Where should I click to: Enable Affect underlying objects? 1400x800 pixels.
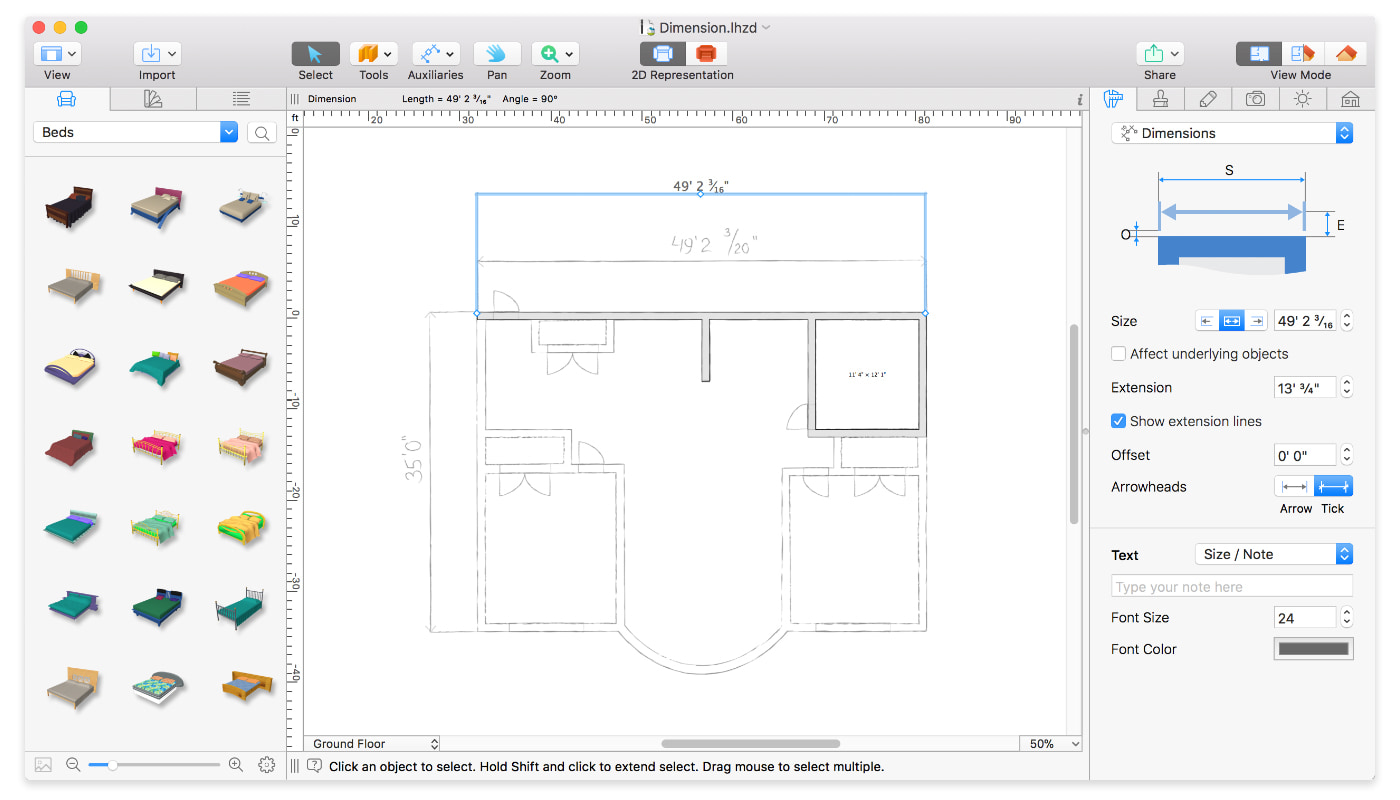(1118, 354)
